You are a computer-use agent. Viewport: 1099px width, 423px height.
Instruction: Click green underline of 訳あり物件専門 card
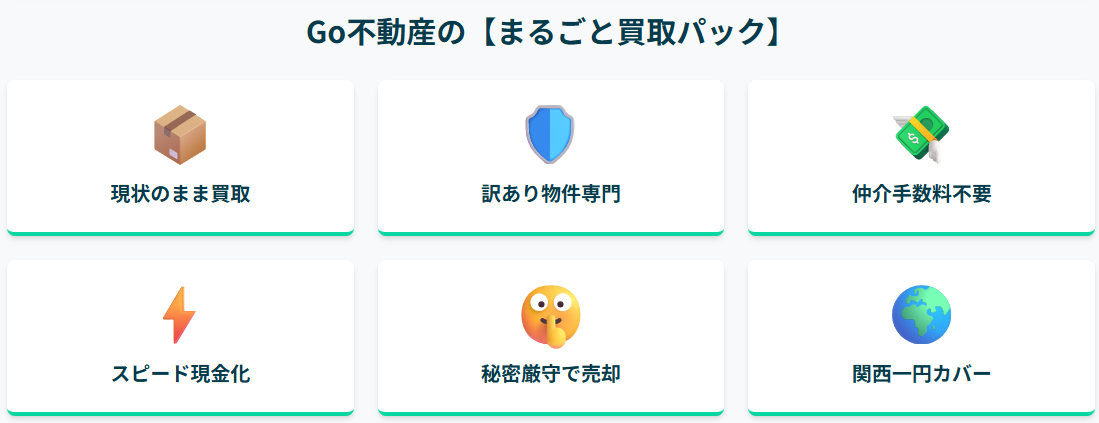tap(550, 233)
